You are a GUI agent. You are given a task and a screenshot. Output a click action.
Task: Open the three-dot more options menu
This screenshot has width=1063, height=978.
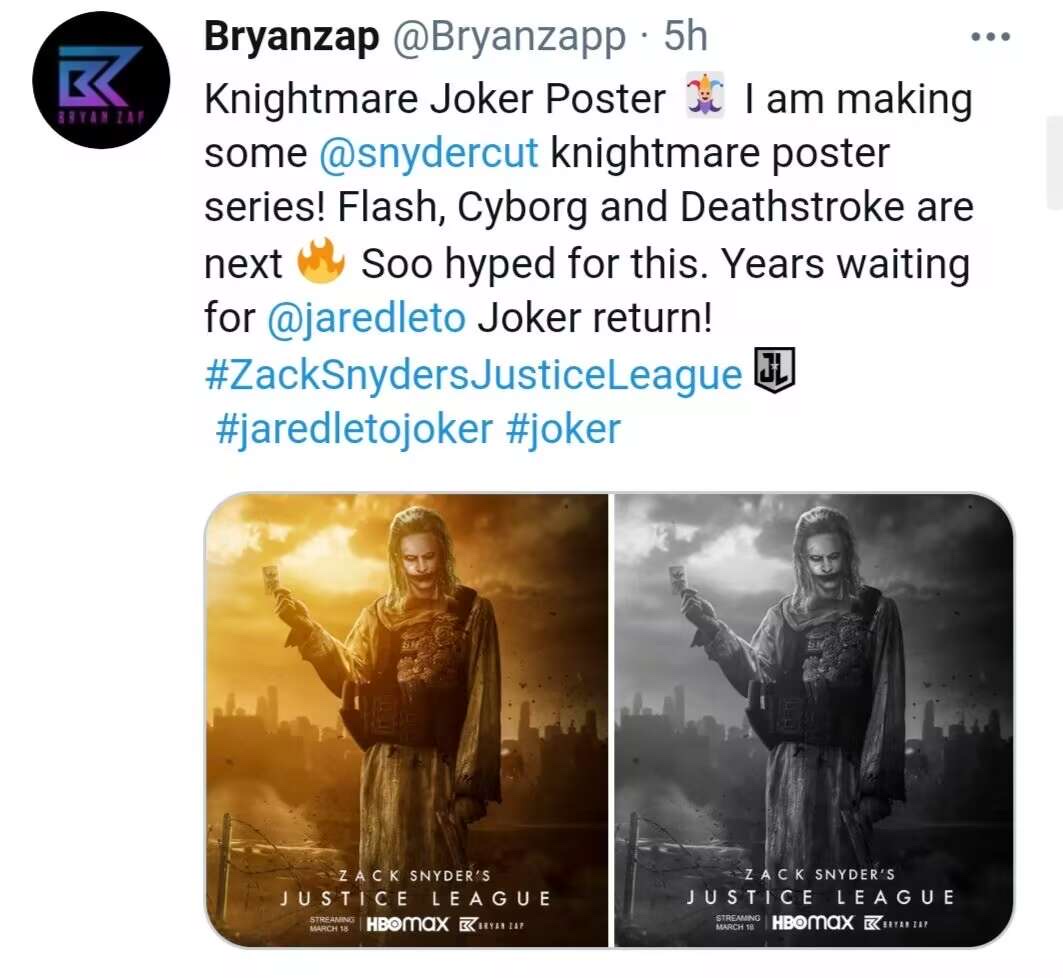tap(991, 37)
